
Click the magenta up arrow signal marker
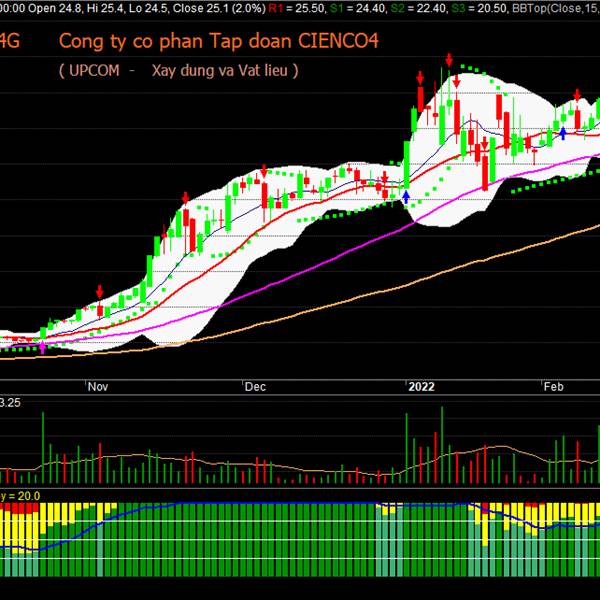coord(42,347)
